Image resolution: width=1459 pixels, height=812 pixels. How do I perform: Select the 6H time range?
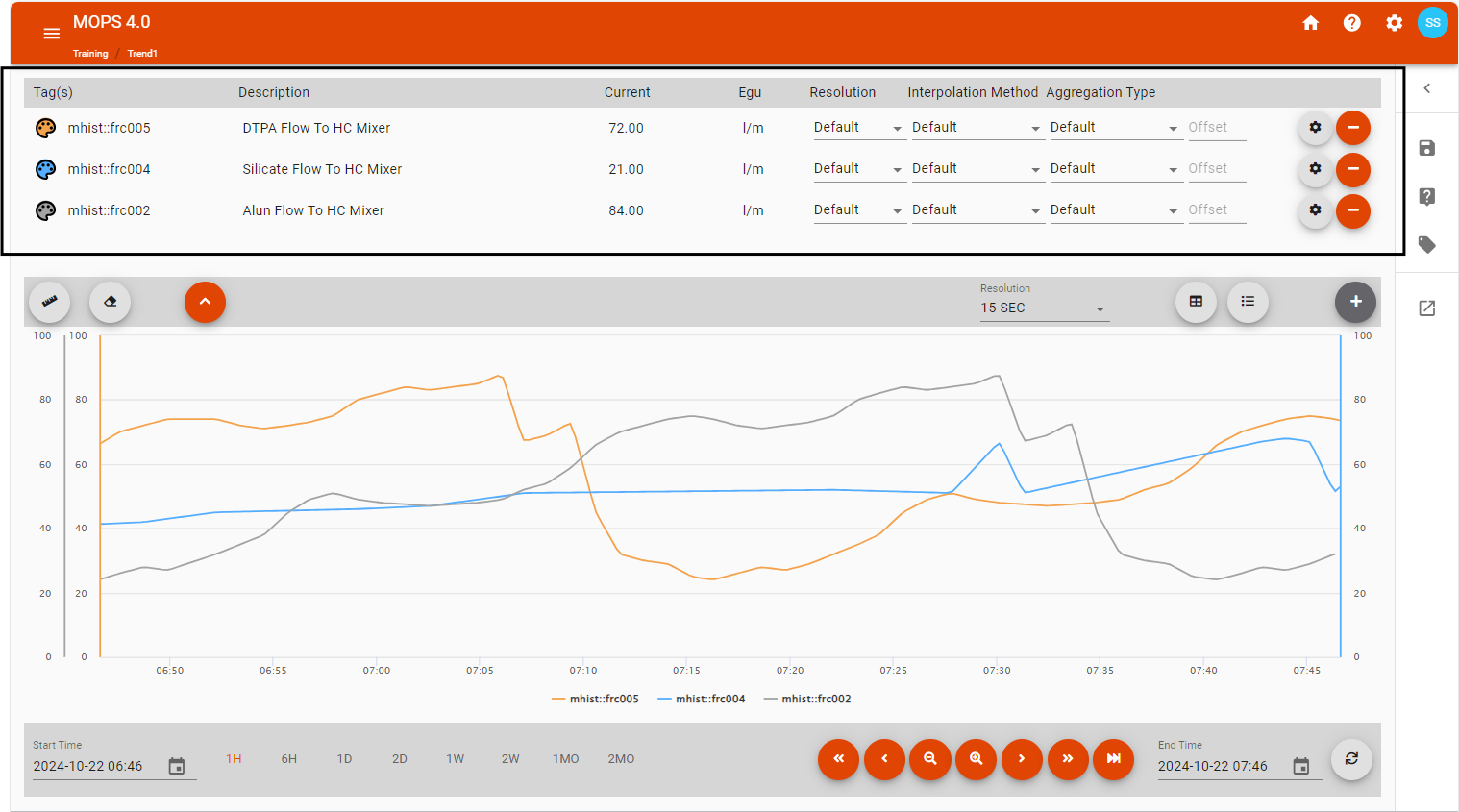click(x=289, y=759)
